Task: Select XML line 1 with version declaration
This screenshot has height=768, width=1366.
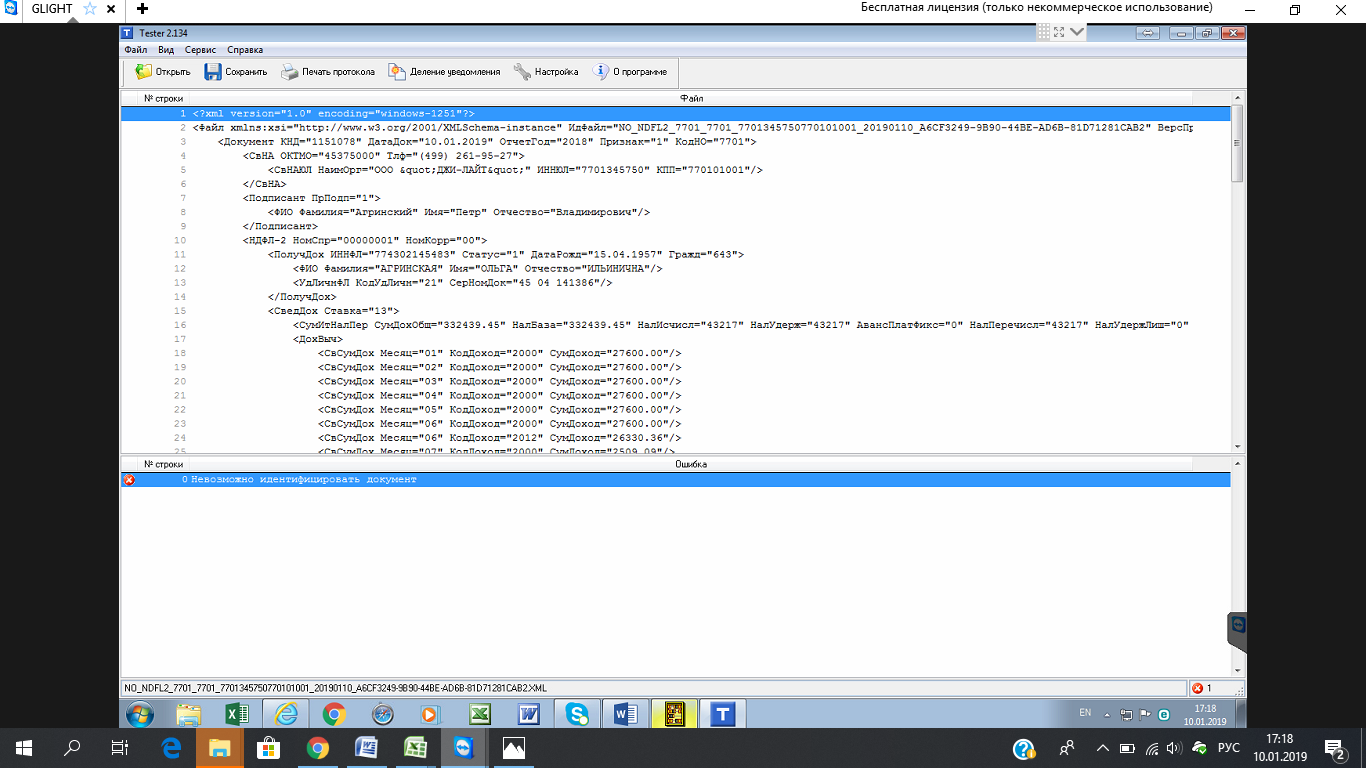Action: 675,114
